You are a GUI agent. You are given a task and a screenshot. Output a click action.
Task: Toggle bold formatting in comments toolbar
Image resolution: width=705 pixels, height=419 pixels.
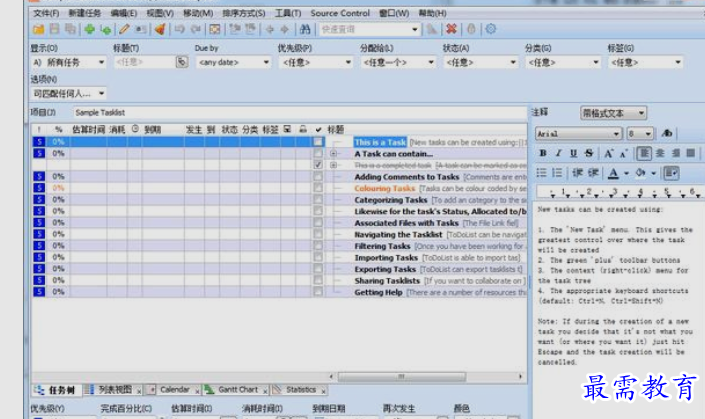coord(543,153)
